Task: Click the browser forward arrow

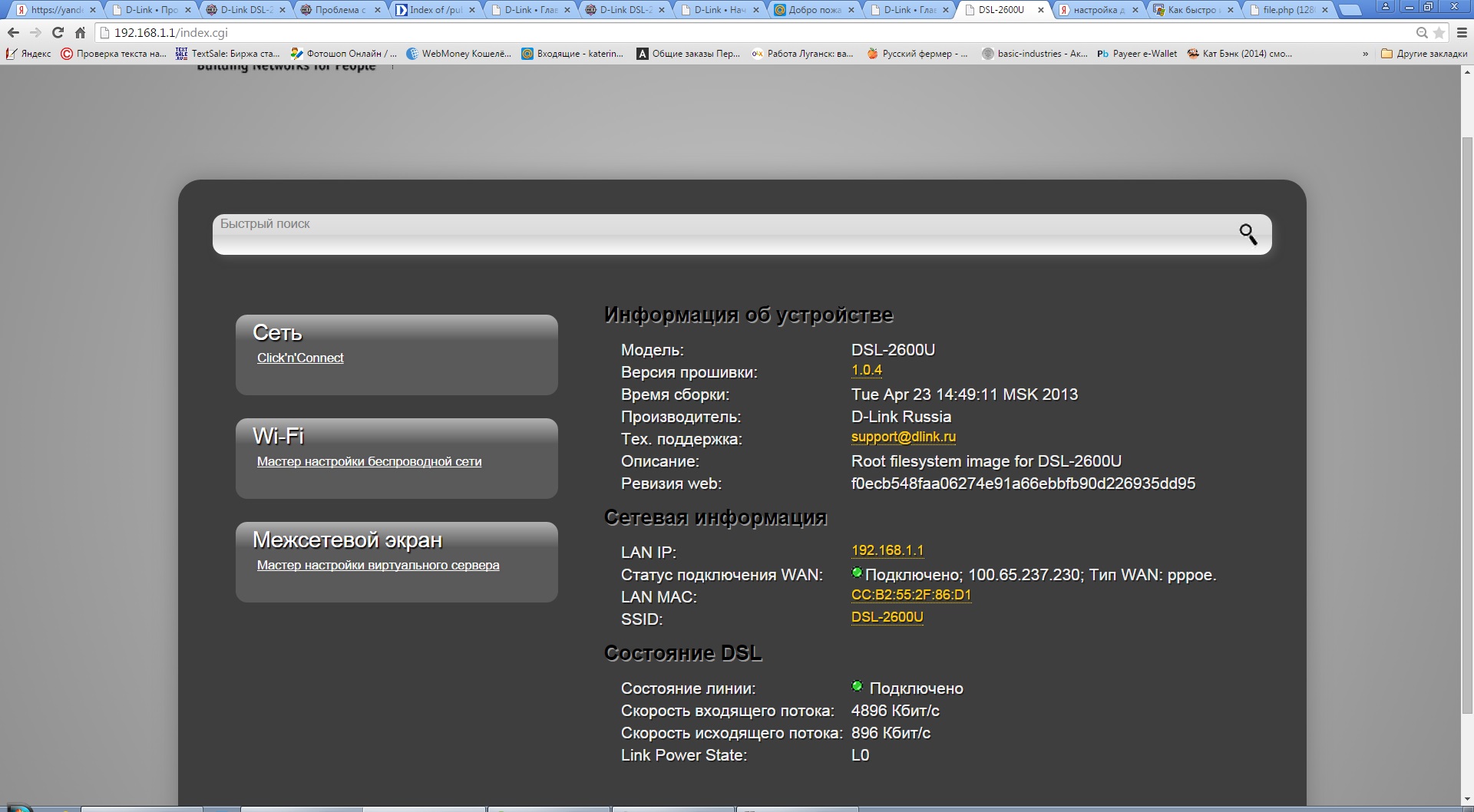Action: [35, 33]
